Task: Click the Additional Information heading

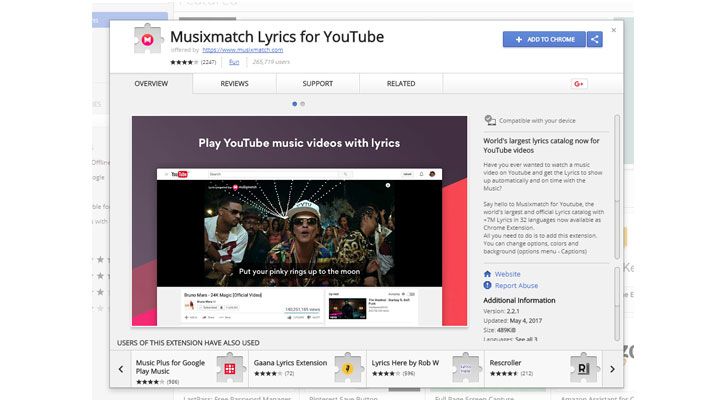Action: pos(519,301)
